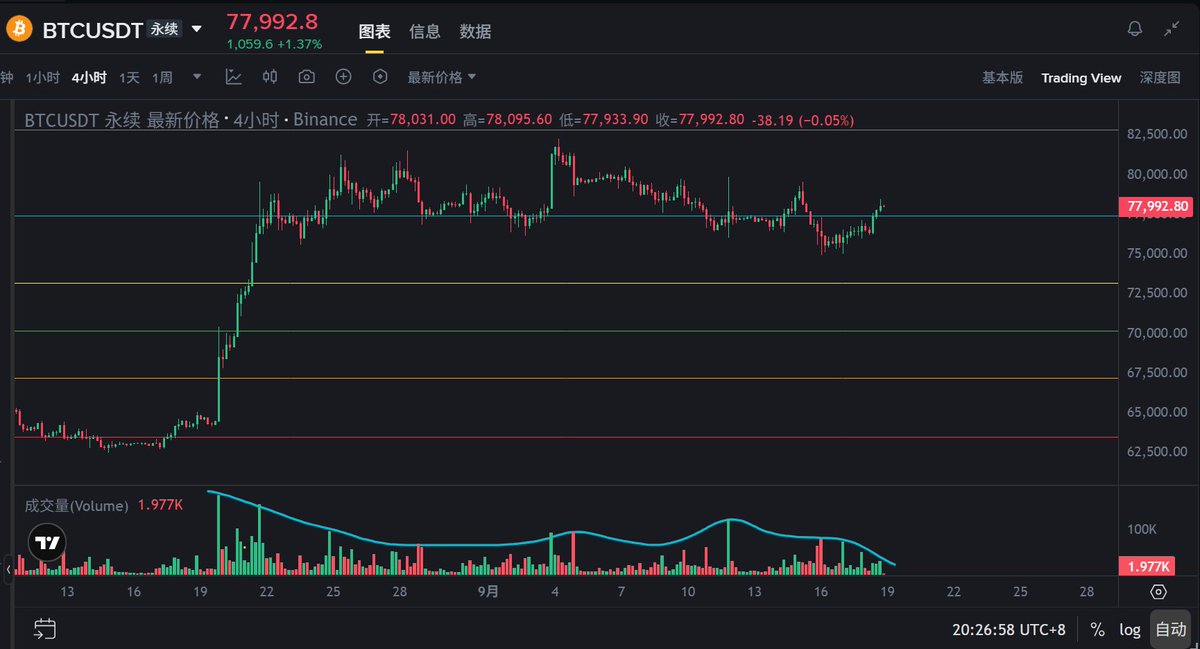
Task: Open the technical indicators line-chart icon
Action: [233, 77]
